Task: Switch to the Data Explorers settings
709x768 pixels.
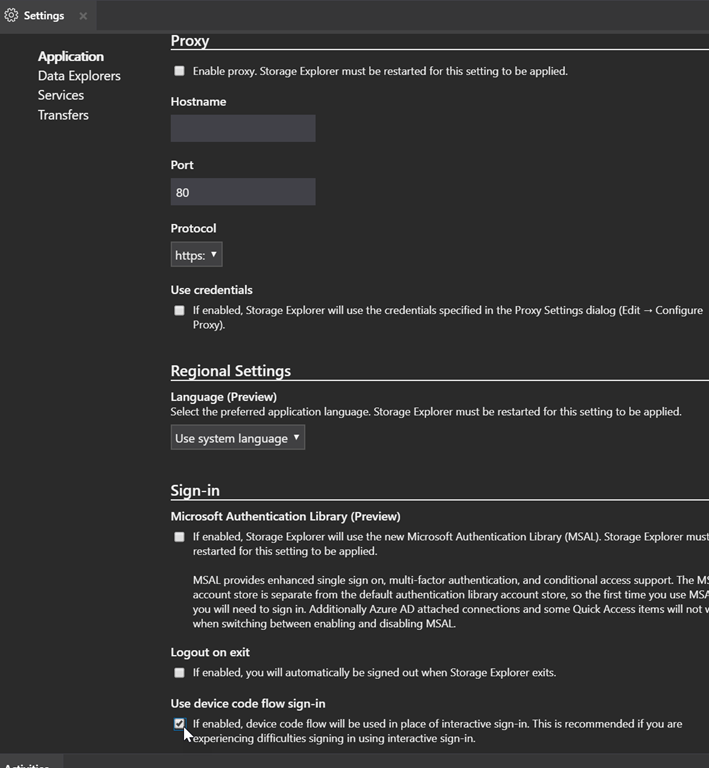Action: (x=79, y=76)
